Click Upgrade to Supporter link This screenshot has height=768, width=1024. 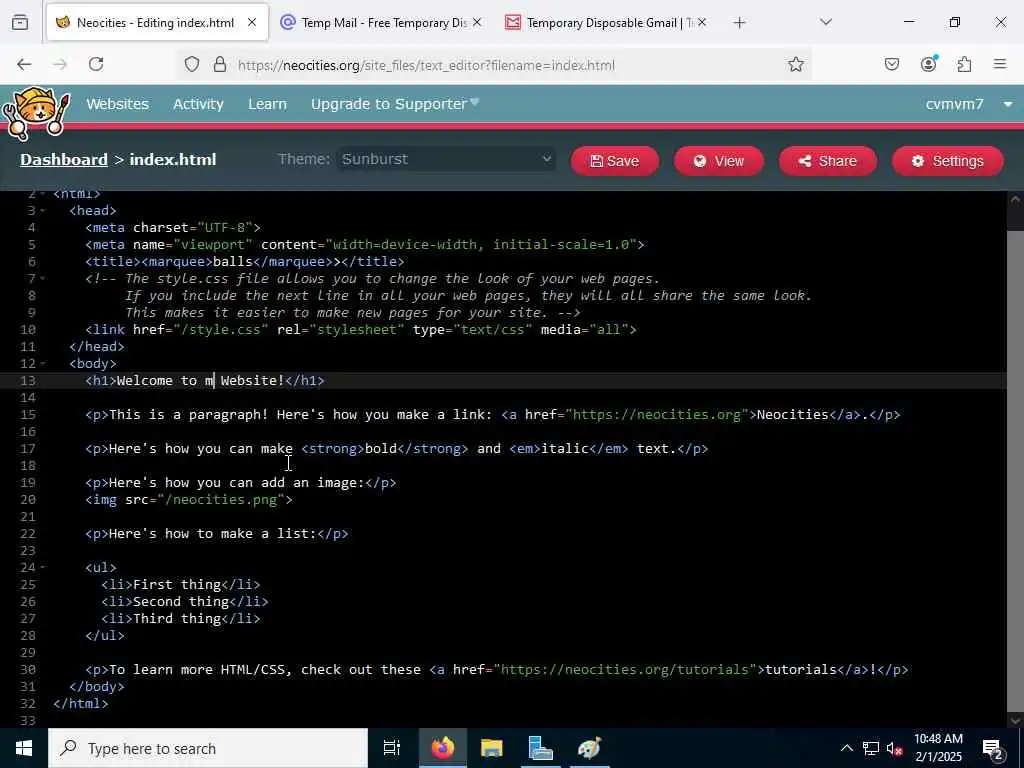394,104
